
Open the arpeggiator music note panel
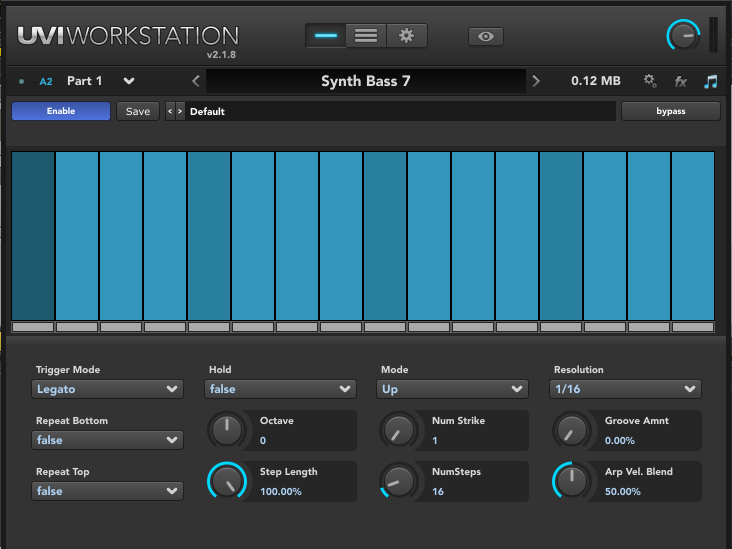pyautogui.click(x=711, y=82)
